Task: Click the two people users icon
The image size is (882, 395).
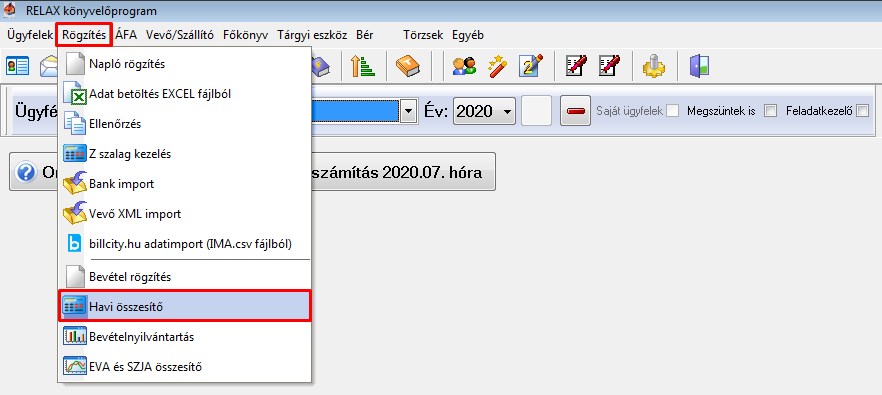Action: point(464,66)
